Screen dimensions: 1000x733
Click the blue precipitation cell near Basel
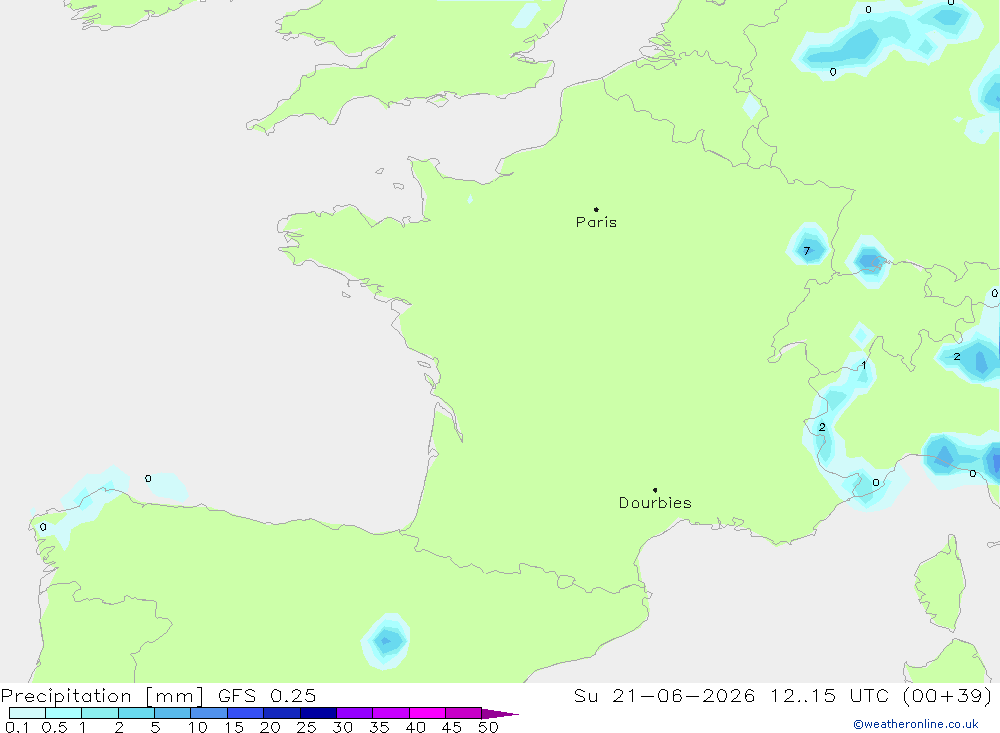click(868, 261)
